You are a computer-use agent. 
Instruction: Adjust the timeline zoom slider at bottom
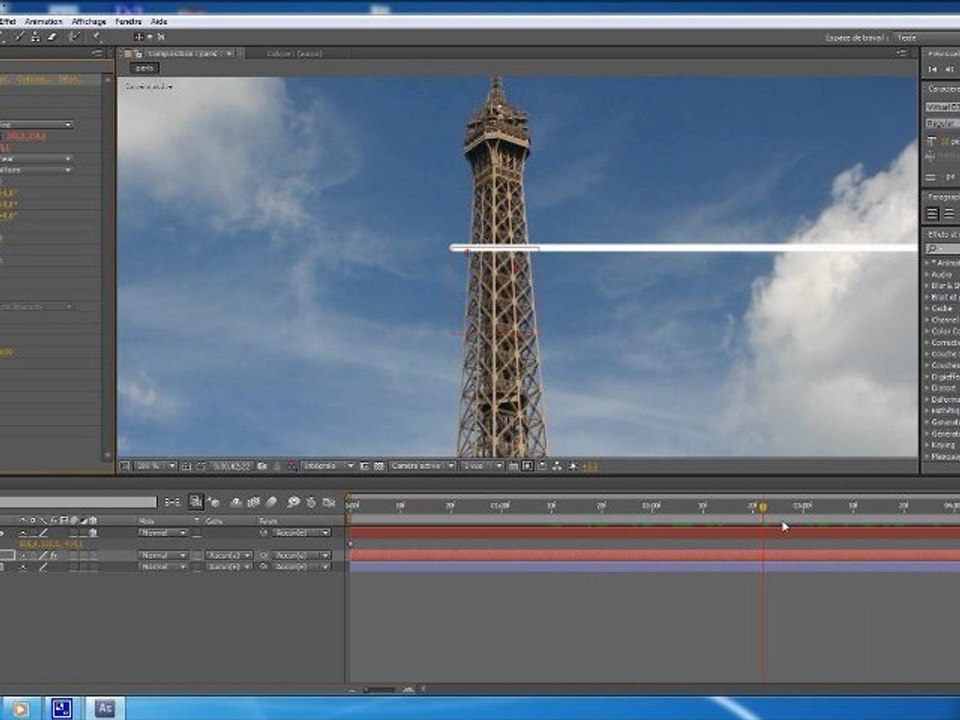pos(380,689)
